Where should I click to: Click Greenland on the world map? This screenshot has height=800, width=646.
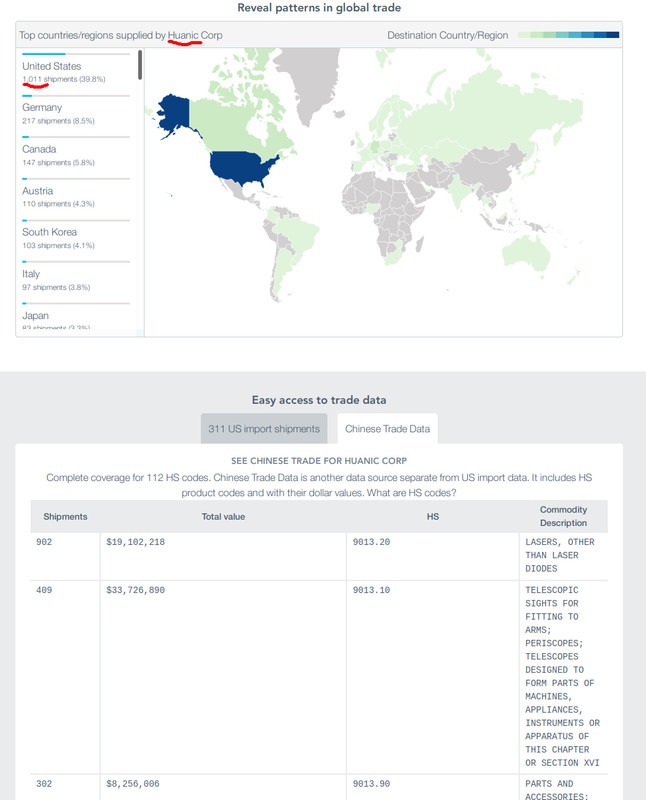pos(309,77)
